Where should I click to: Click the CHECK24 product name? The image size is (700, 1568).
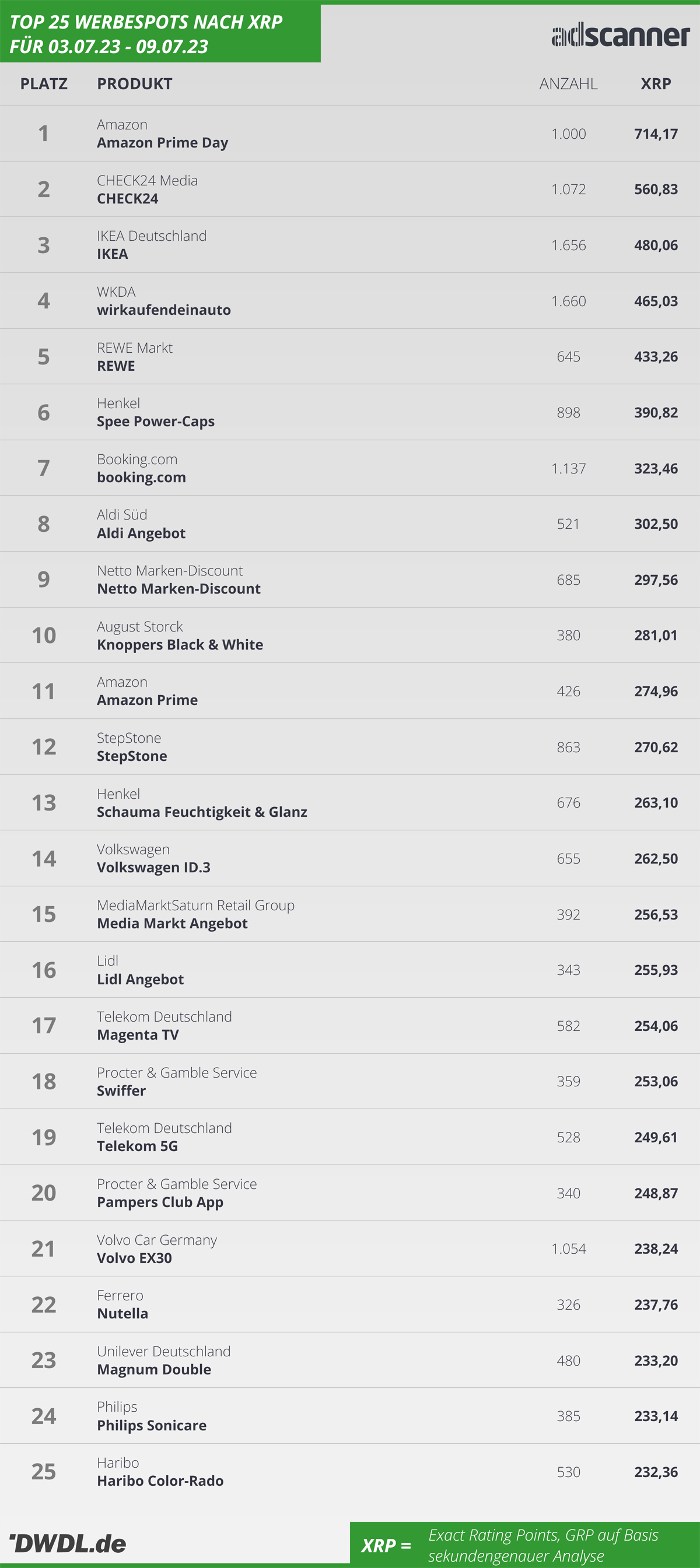128,198
